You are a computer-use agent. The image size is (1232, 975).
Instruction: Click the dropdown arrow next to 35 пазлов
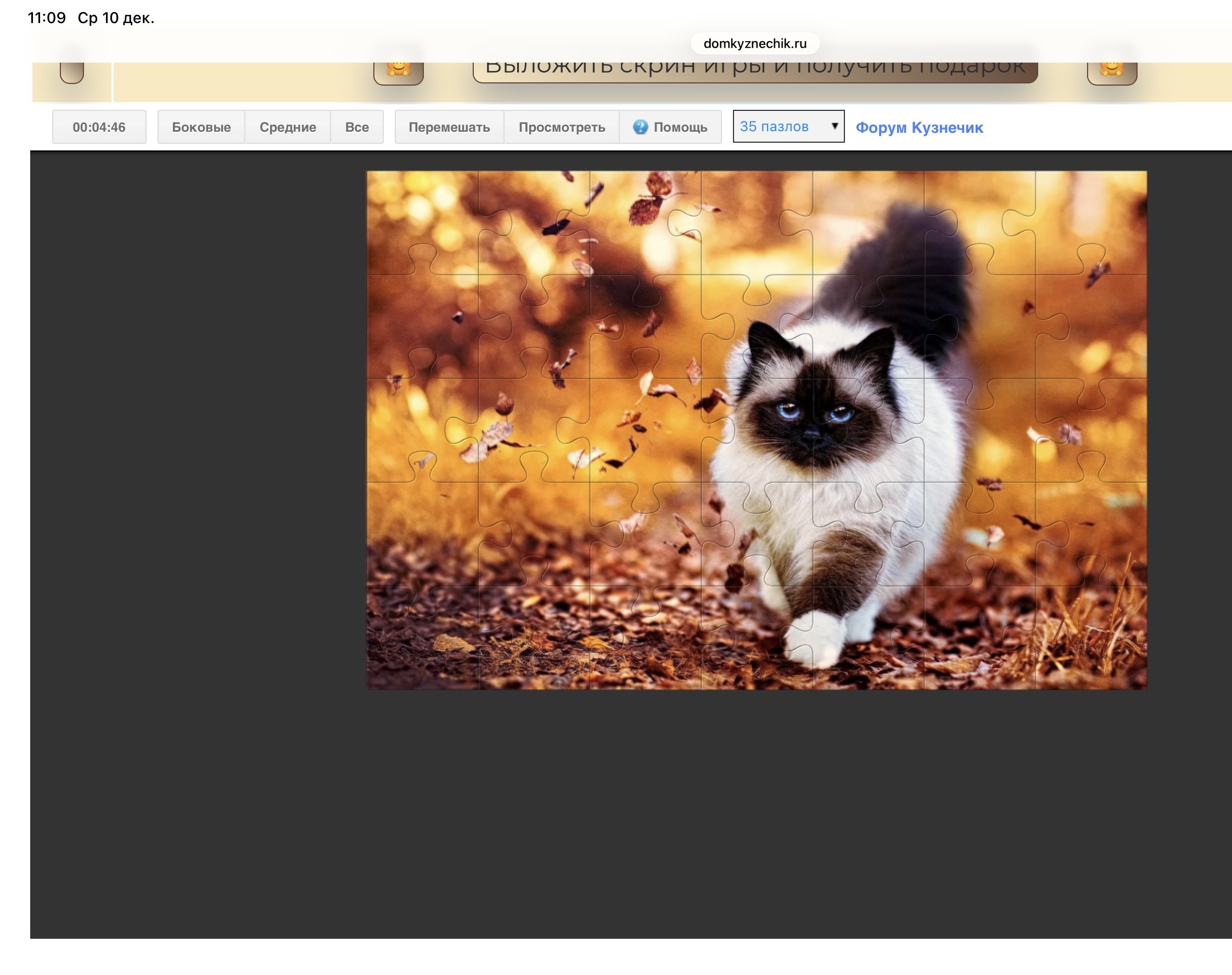pos(834,126)
